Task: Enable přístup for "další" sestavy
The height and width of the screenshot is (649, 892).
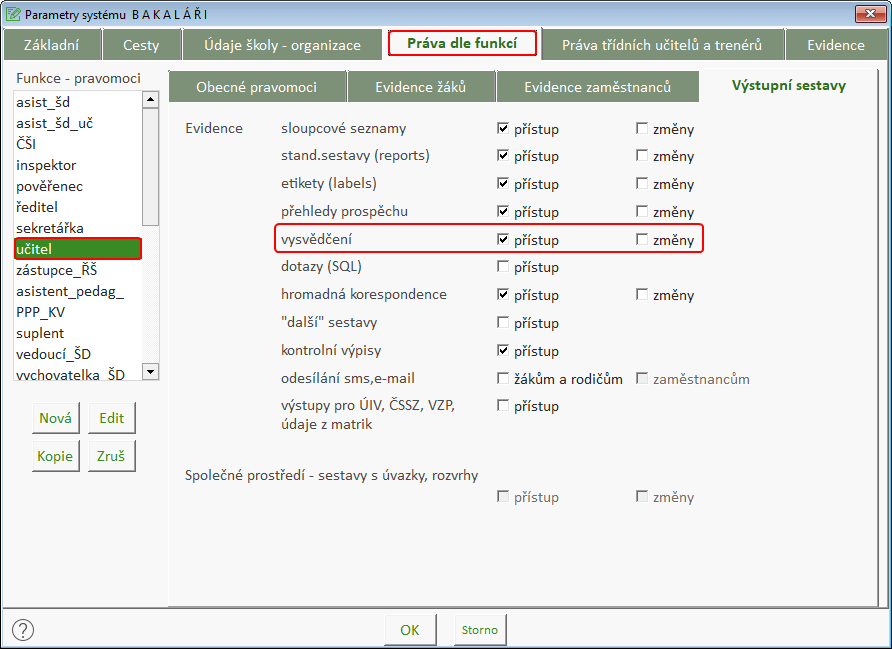Action: (x=503, y=323)
